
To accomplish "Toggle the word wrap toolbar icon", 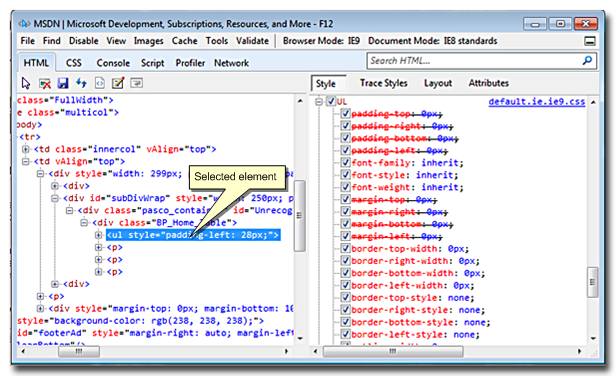I will 136,83.
